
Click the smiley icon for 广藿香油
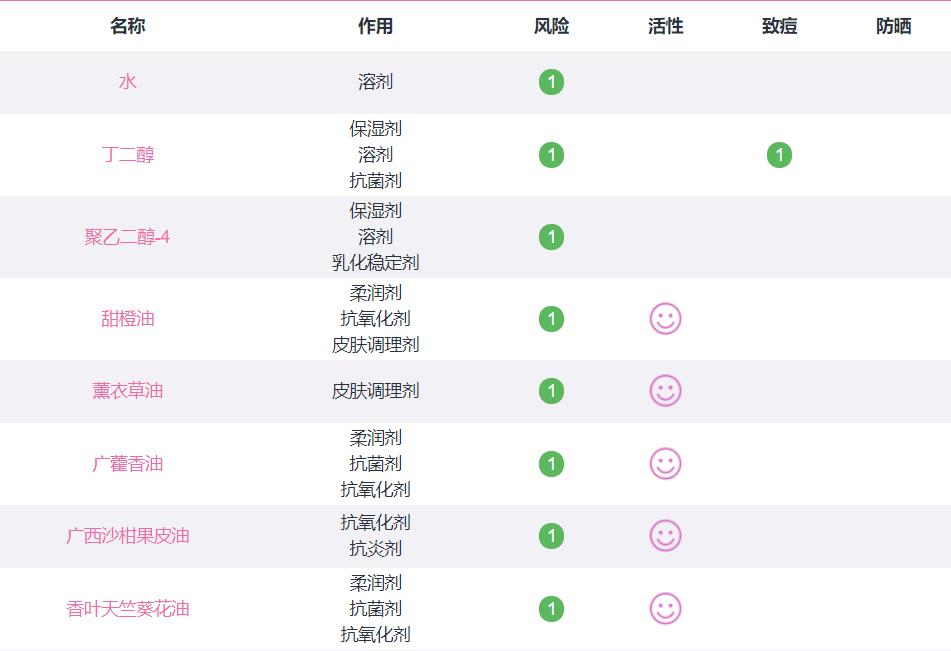click(x=665, y=464)
